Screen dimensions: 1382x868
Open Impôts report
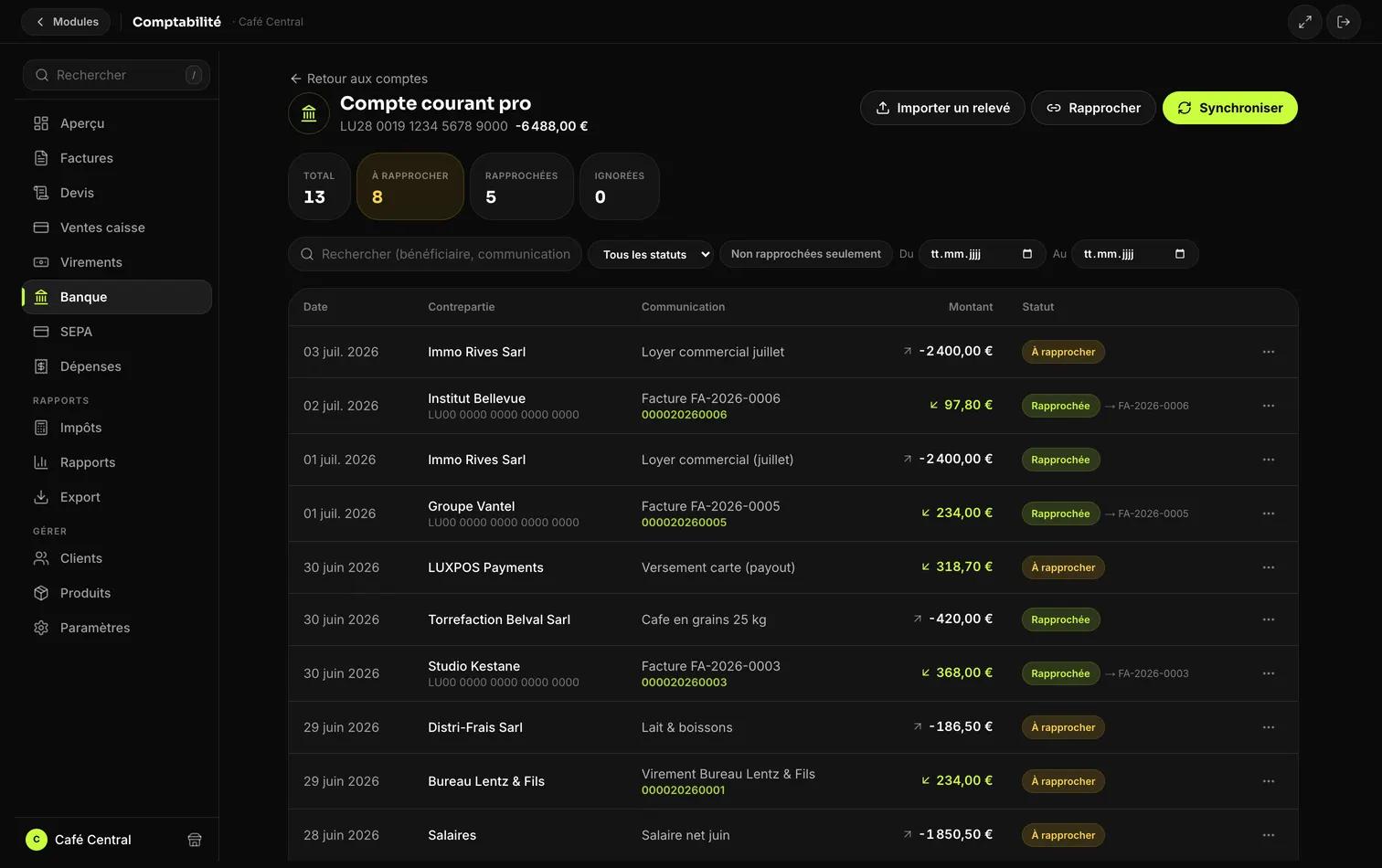[117, 428]
